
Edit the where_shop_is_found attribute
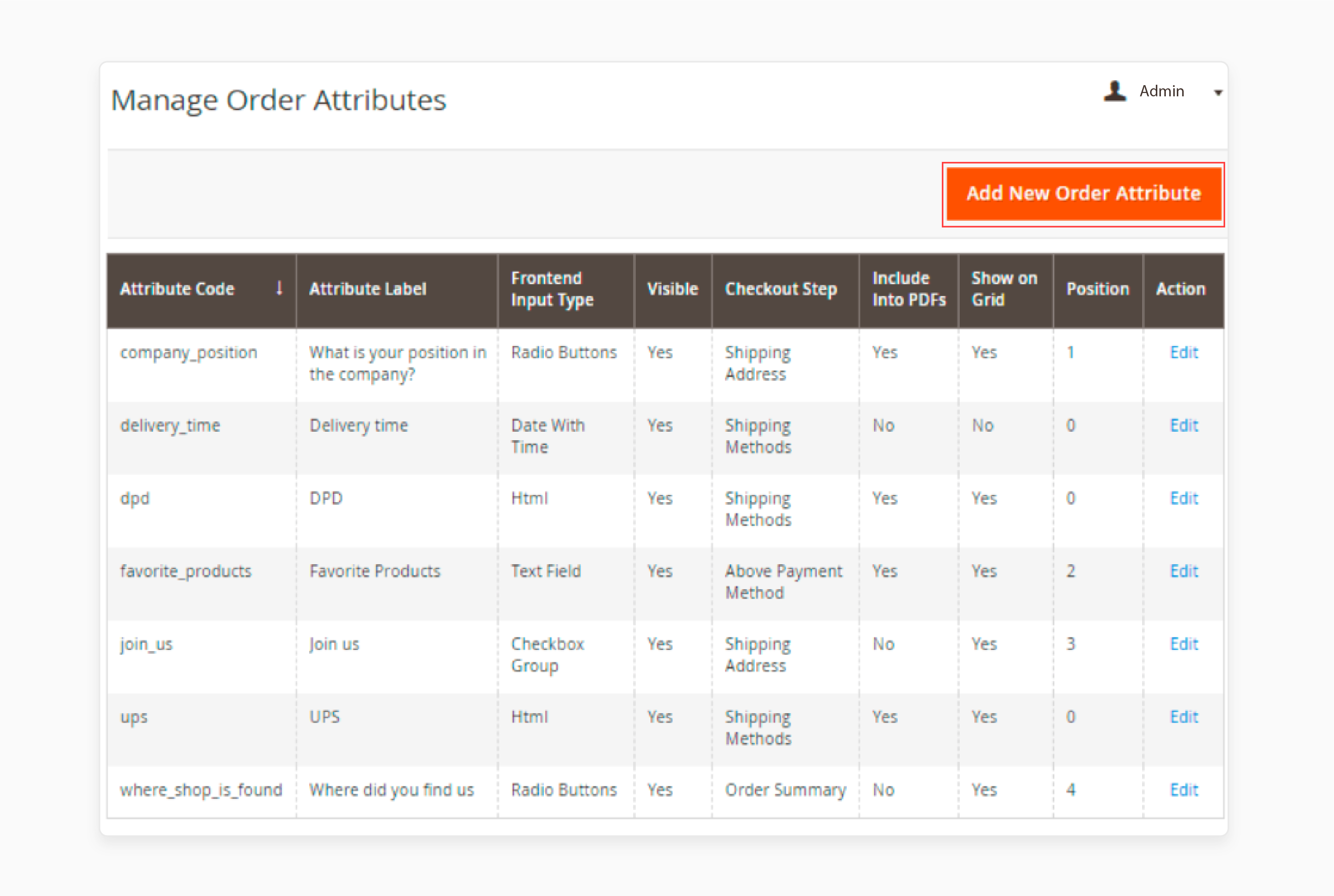tap(1184, 790)
